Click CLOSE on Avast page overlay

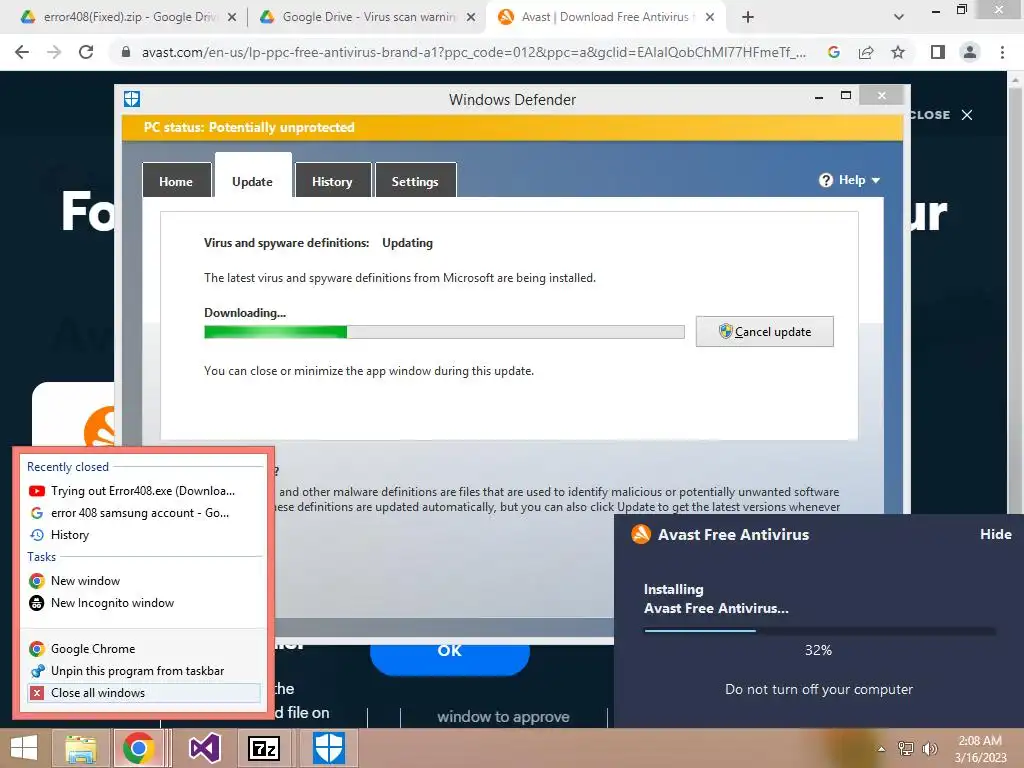point(940,115)
